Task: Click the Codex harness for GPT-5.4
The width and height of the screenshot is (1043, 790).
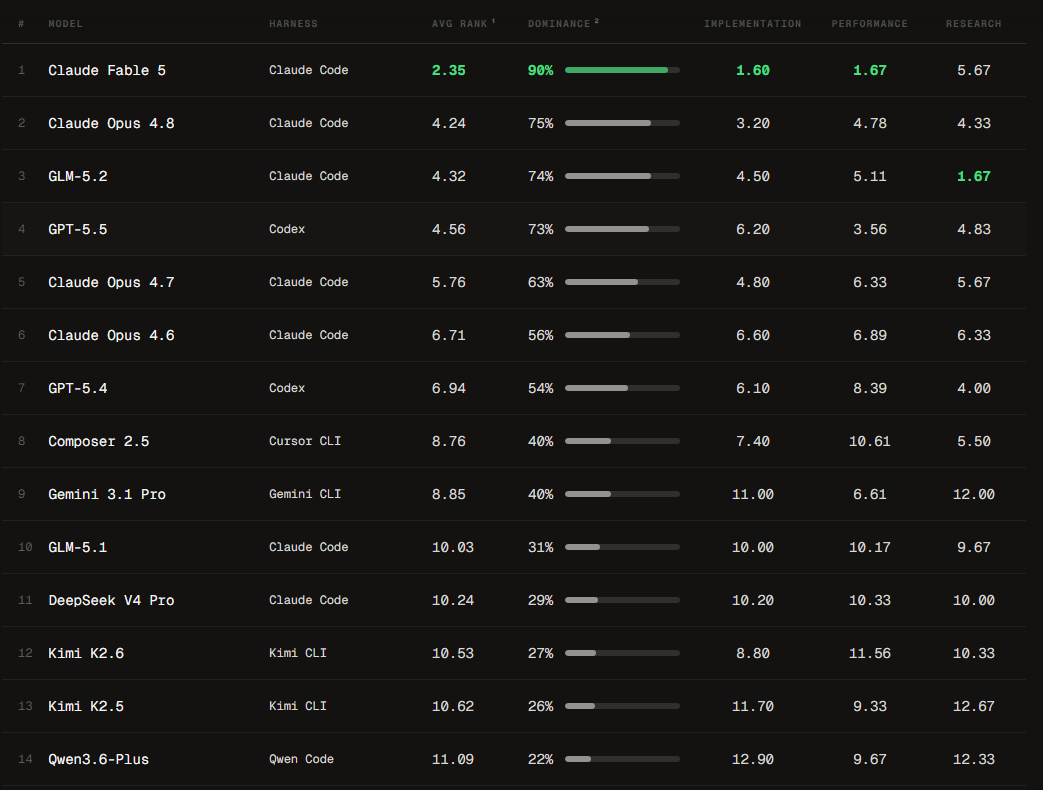Action: (287, 388)
